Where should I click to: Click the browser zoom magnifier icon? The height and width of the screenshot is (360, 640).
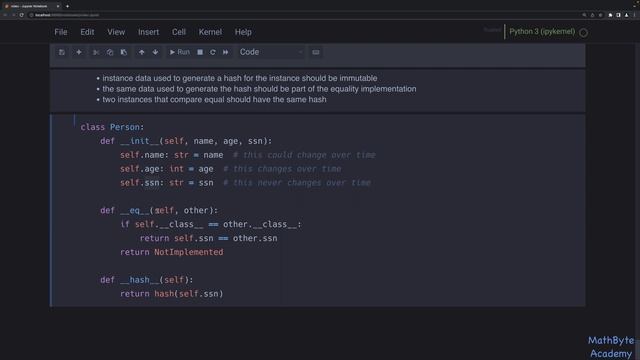(x=584, y=15)
